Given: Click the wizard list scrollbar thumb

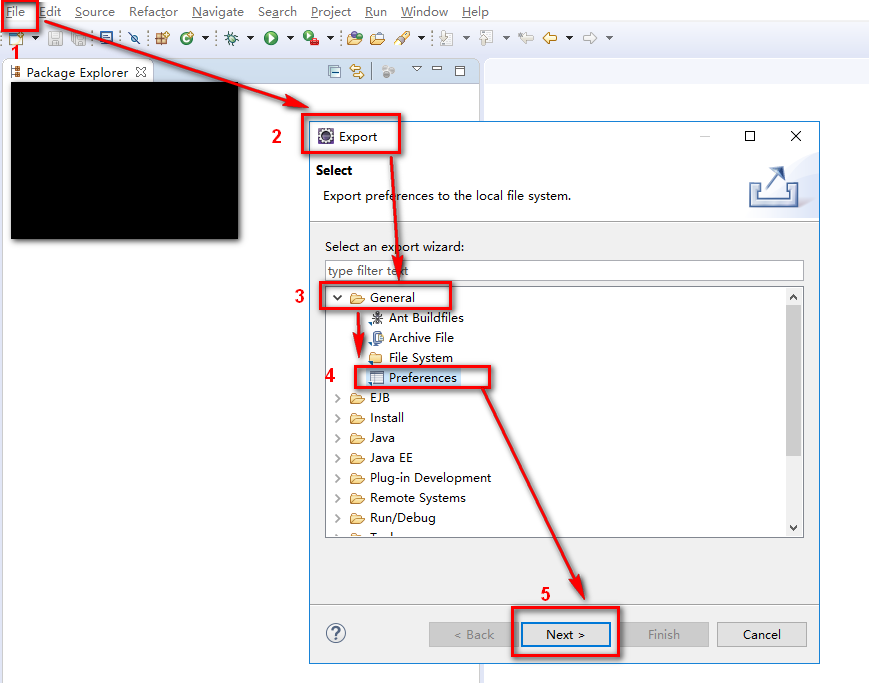Looking at the screenshot, I should coord(794,380).
